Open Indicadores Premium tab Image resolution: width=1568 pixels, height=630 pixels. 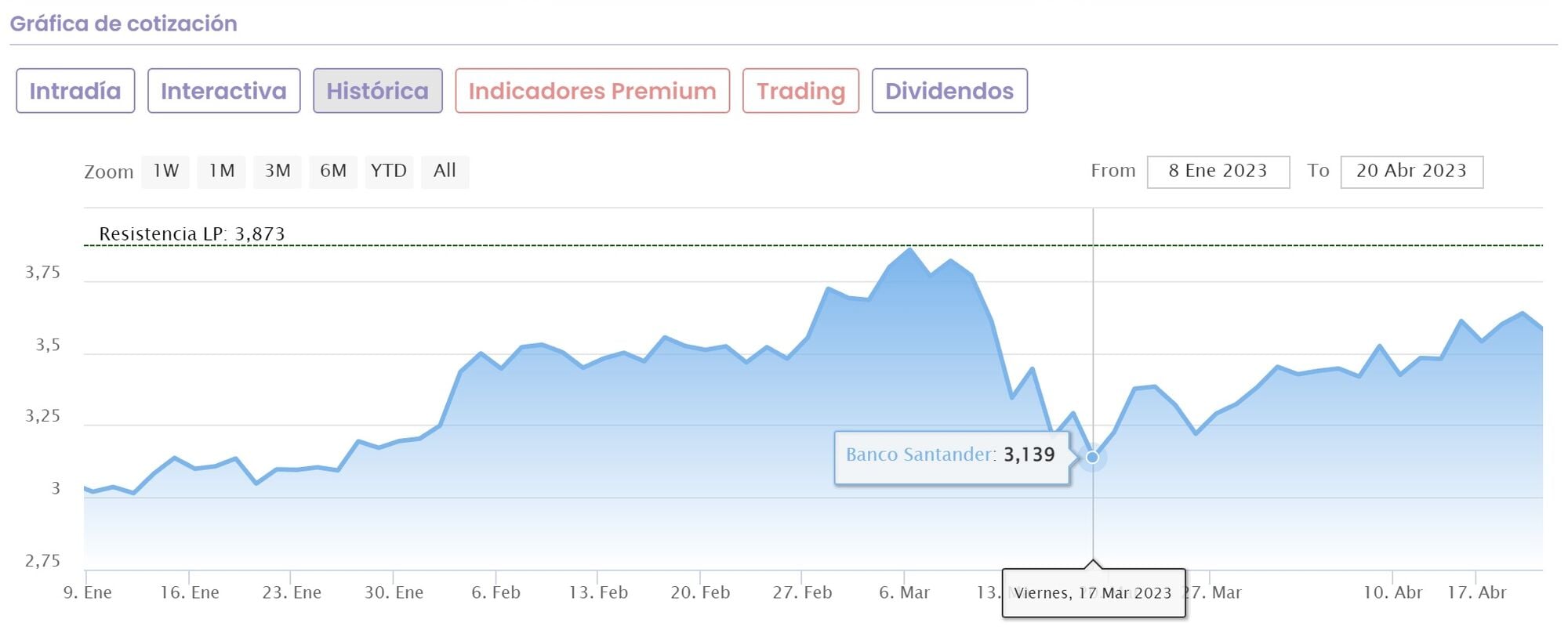[x=592, y=91]
